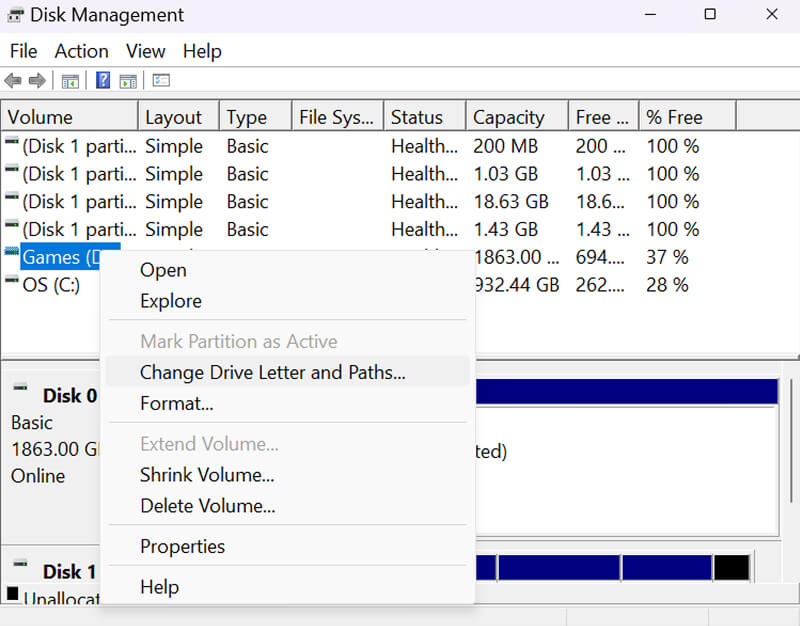Select Explore from the context menu
Screen dimensions: 800x626
coord(171,301)
